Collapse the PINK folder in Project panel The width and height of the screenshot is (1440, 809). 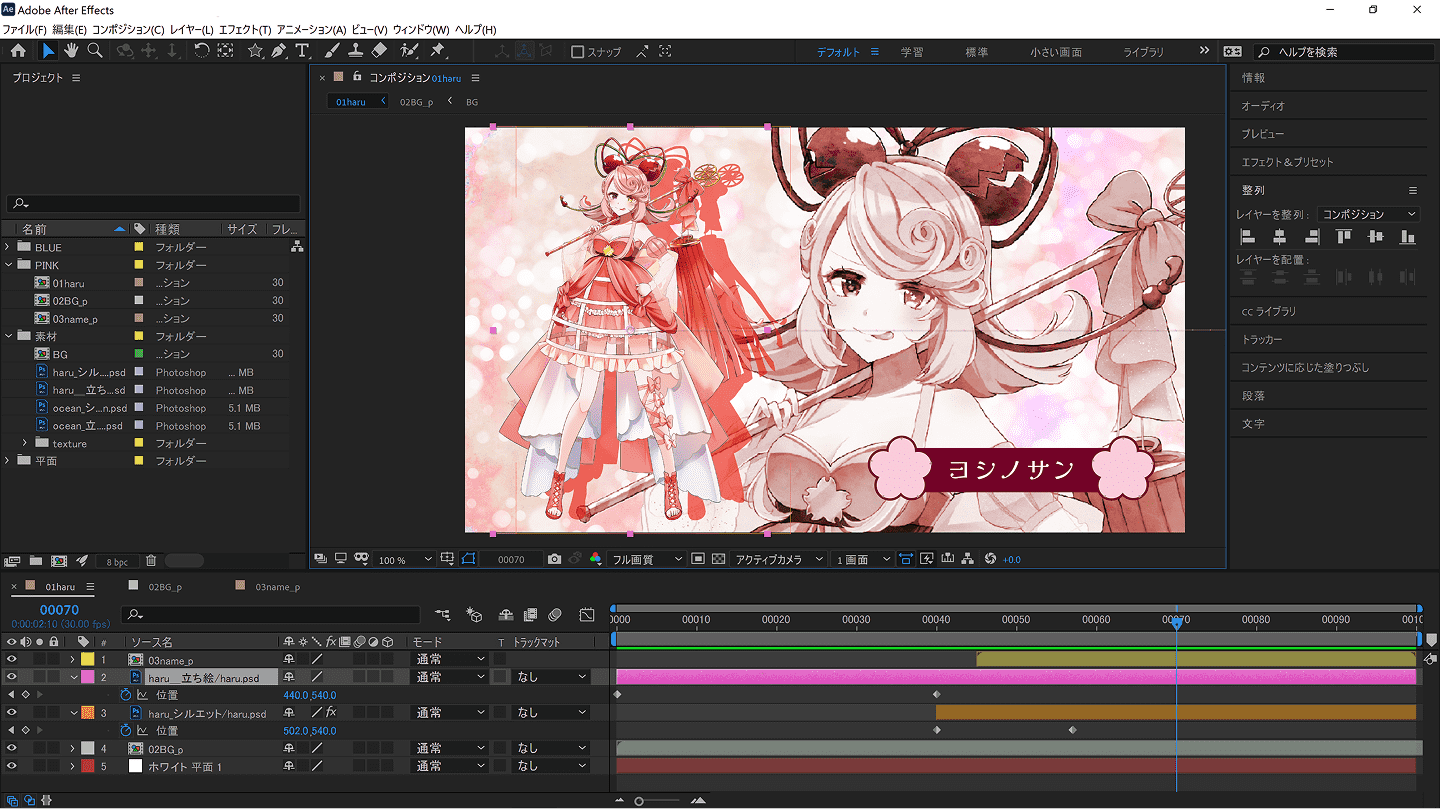(8, 265)
